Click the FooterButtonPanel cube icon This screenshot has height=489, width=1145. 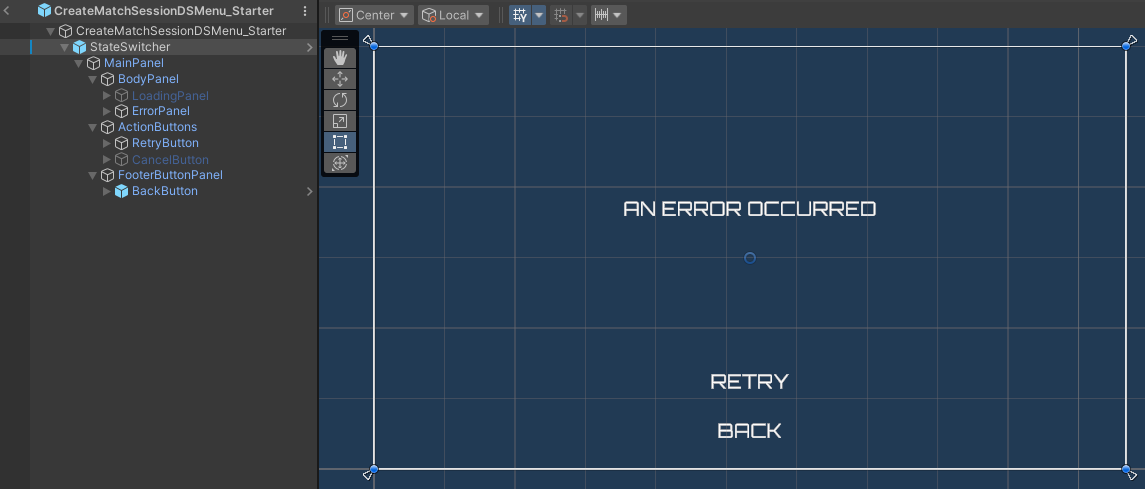pos(107,175)
